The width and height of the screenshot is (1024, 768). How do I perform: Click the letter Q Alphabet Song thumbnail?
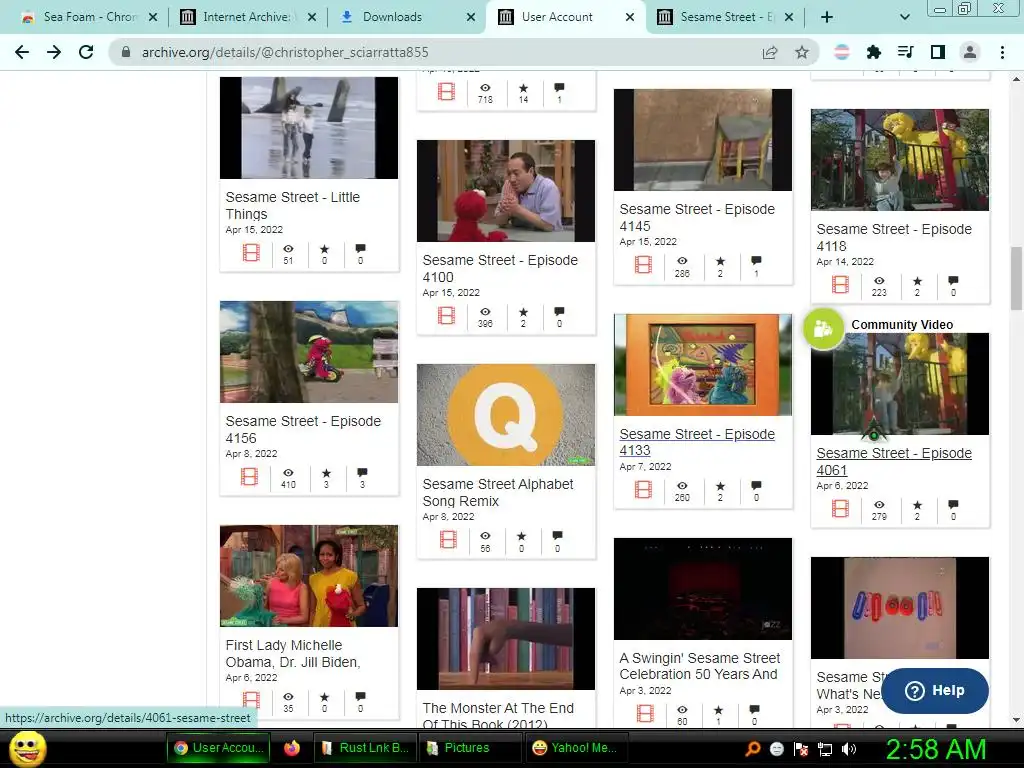(x=506, y=415)
